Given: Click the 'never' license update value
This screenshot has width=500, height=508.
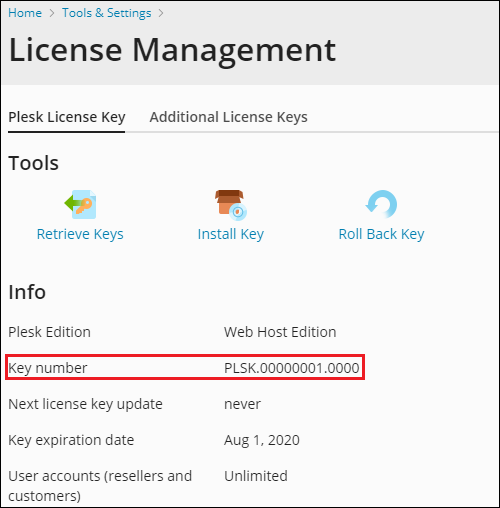Looking at the screenshot, I should pos(242,404).
